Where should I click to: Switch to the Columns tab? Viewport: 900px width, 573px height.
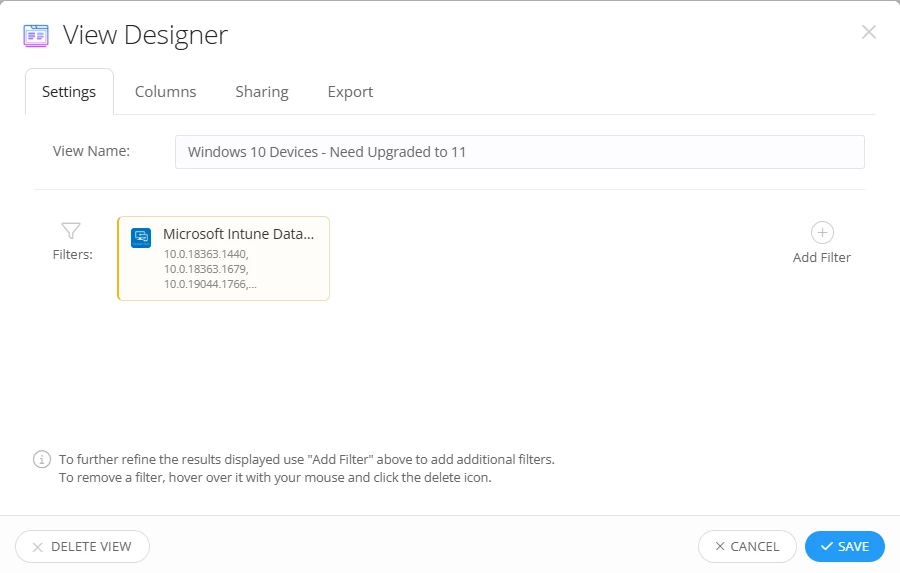coord(165,92)
